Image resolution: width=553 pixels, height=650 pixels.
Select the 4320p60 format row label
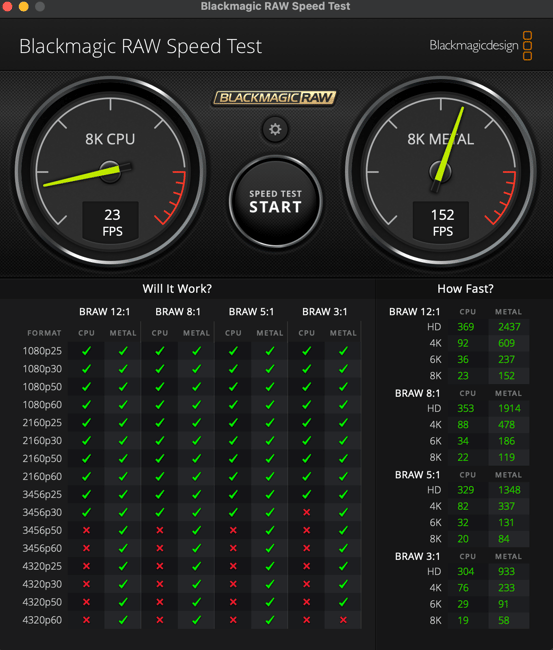[42, 620]
